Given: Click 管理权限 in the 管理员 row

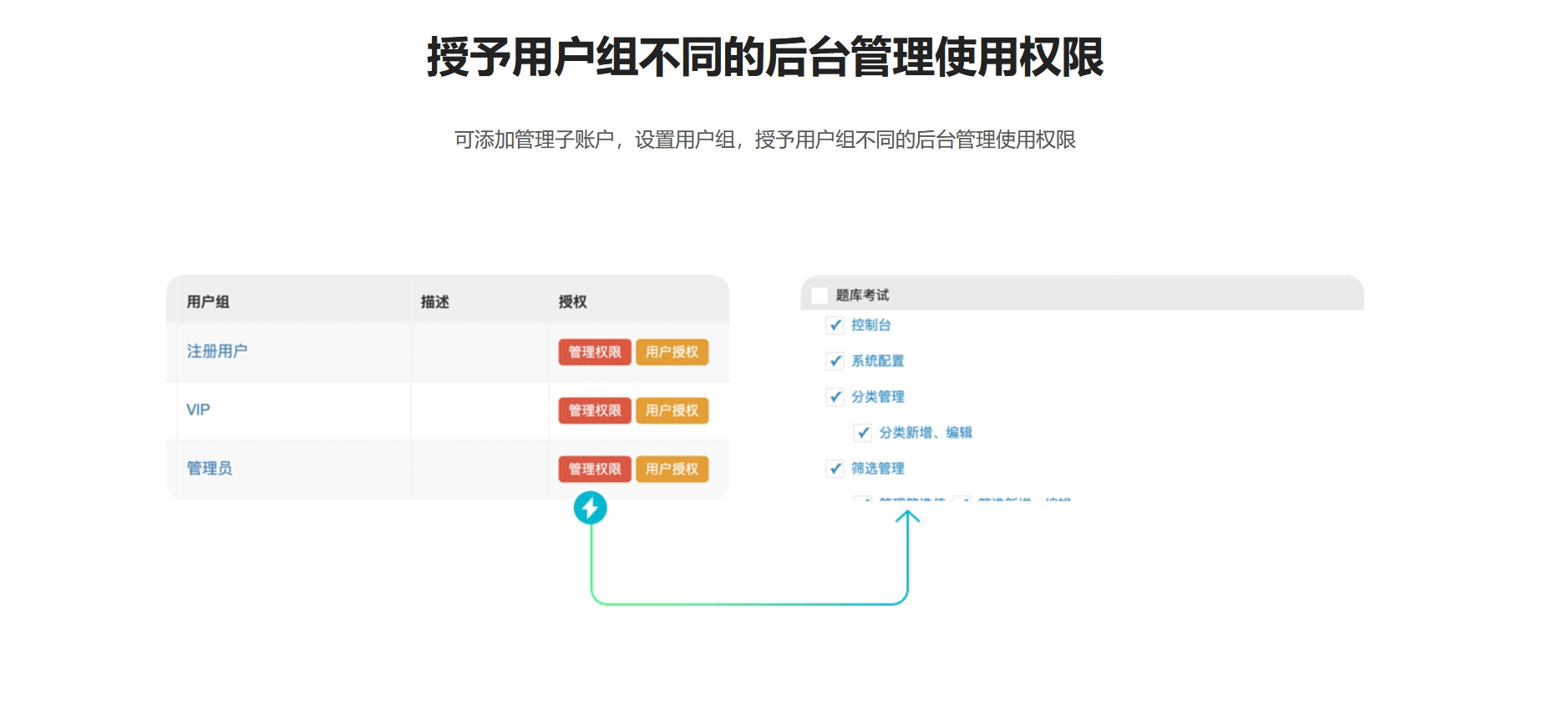Looking at the screenshot, I should click(595, 470).
